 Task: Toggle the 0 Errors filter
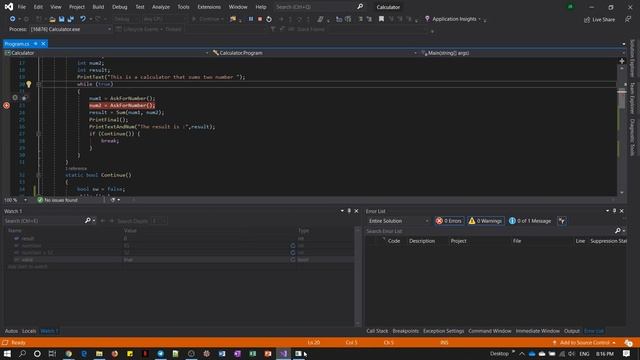(x=449, y=221)
